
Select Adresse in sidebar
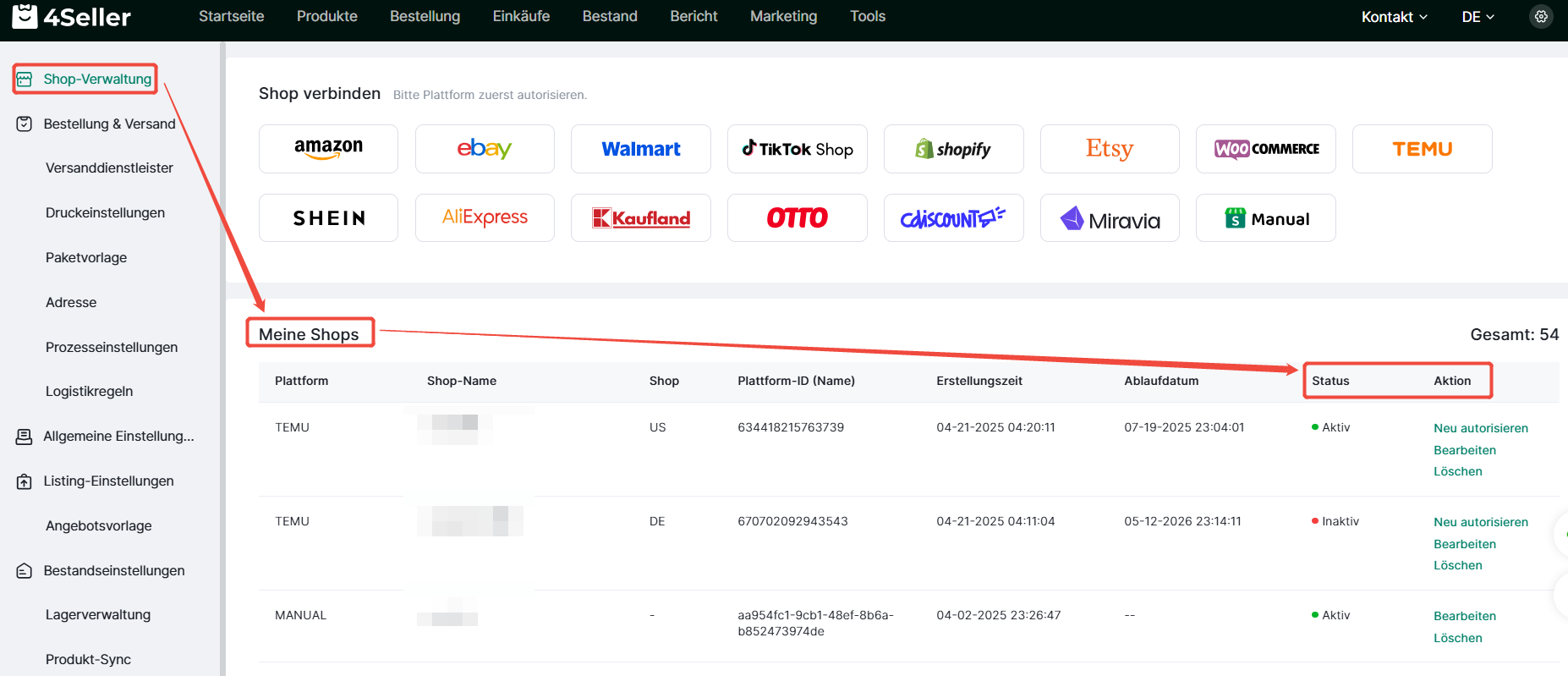tap(71, 302)
